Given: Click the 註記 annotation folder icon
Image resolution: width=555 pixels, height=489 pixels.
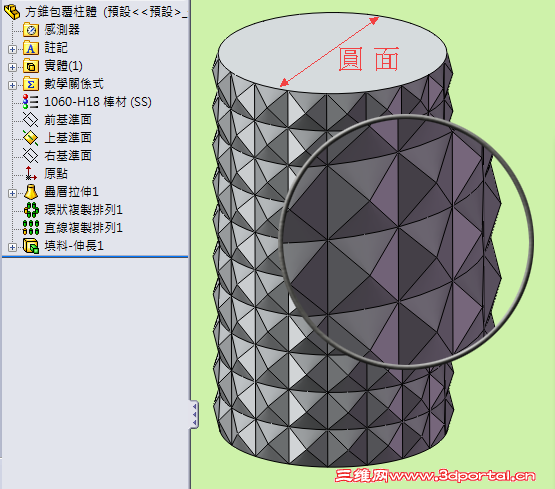Looking at the screenshot, I should pyautogui.click(x=31, y=48).
